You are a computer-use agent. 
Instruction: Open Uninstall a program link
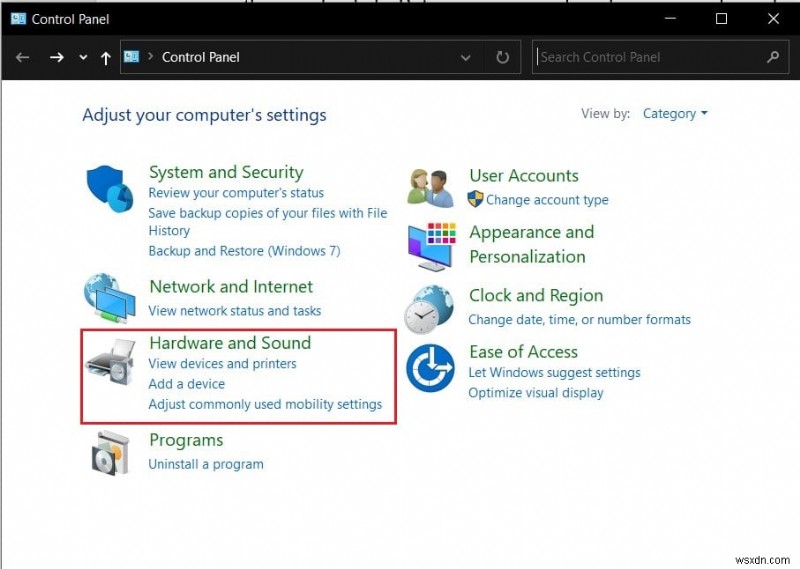tap(206, 464)
